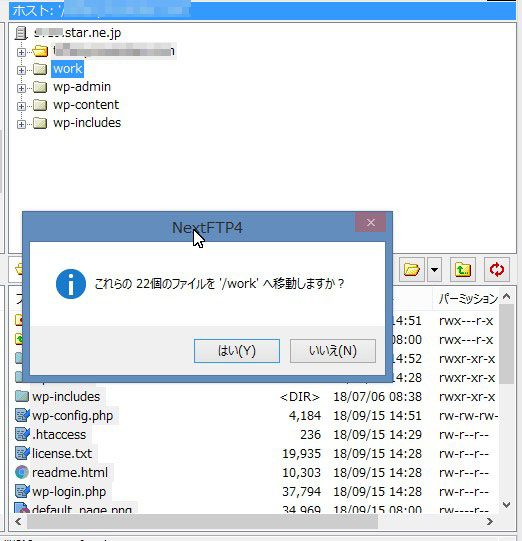
Task: Expand the wp-content folder tree node
Action: [x=21, y=106]
